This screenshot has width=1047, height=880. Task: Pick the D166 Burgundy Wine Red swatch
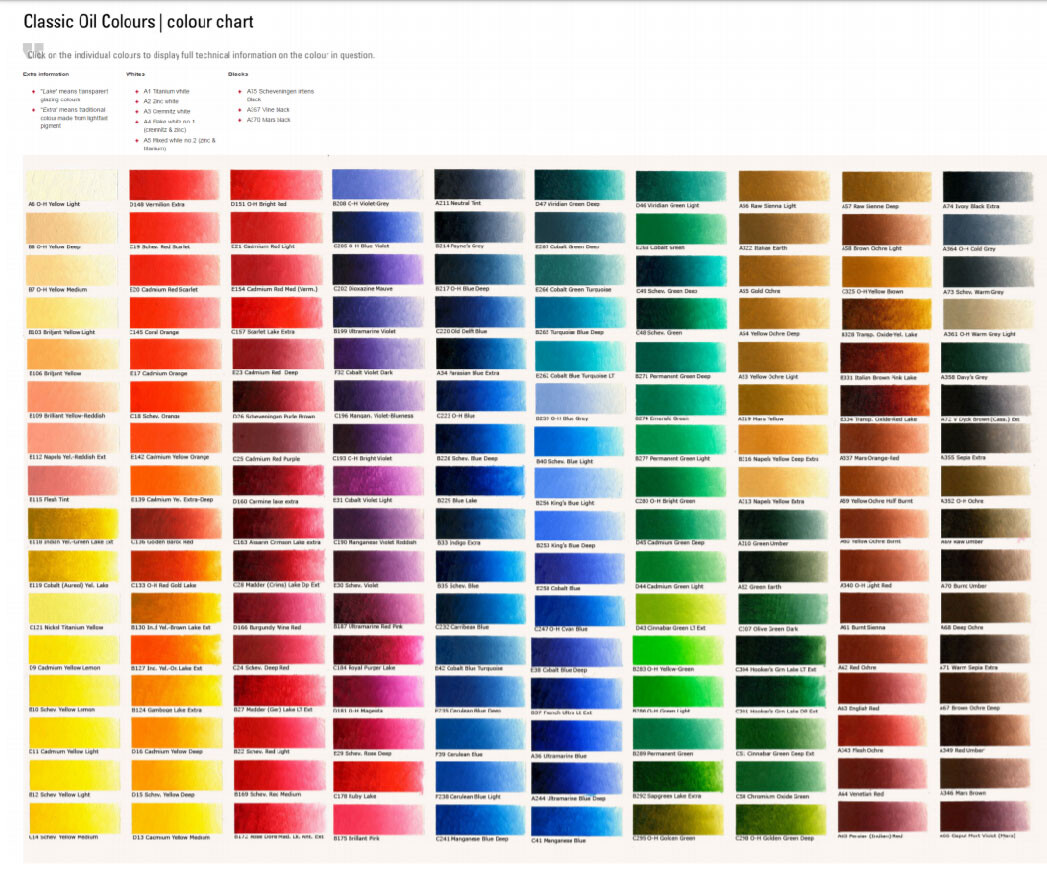(278, 608)
